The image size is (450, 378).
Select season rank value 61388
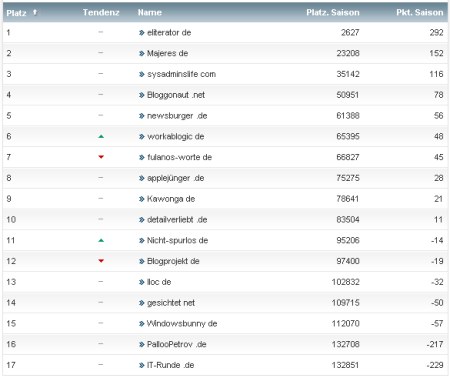(x=348, y=116)
